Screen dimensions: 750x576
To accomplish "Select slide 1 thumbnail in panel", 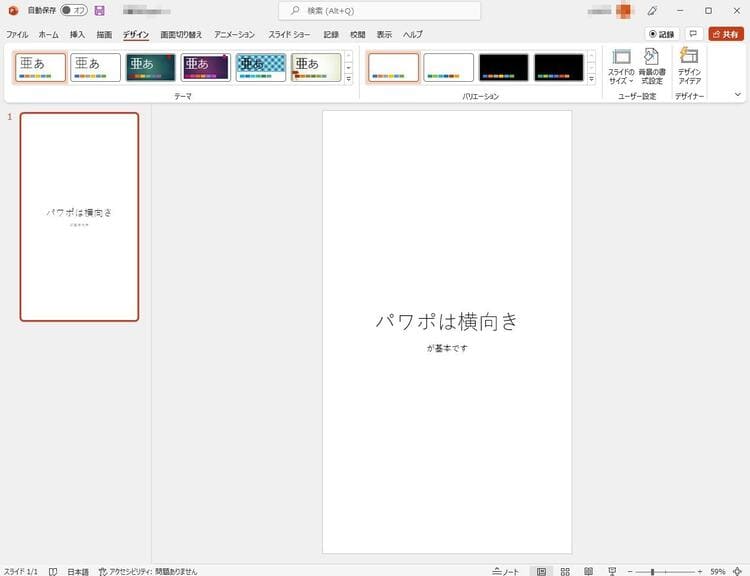I will (79, 217).
